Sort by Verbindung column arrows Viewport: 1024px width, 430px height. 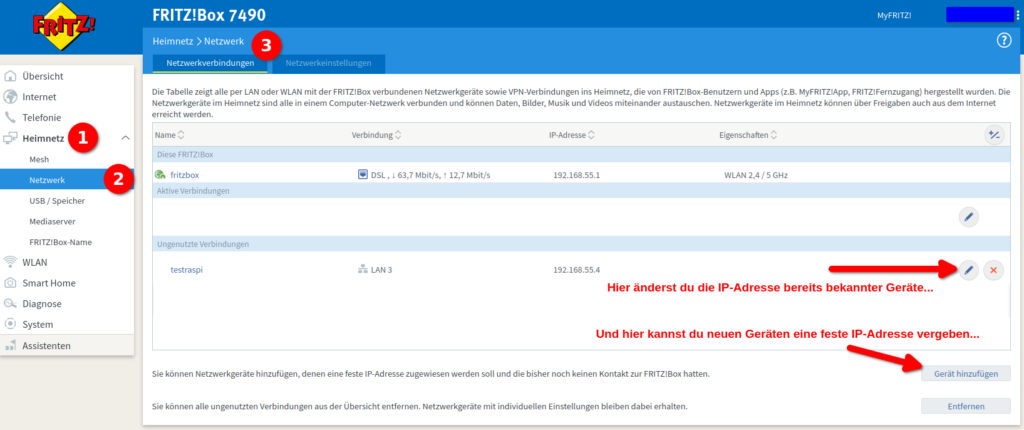pyautogui.click(x=398, y=135)
